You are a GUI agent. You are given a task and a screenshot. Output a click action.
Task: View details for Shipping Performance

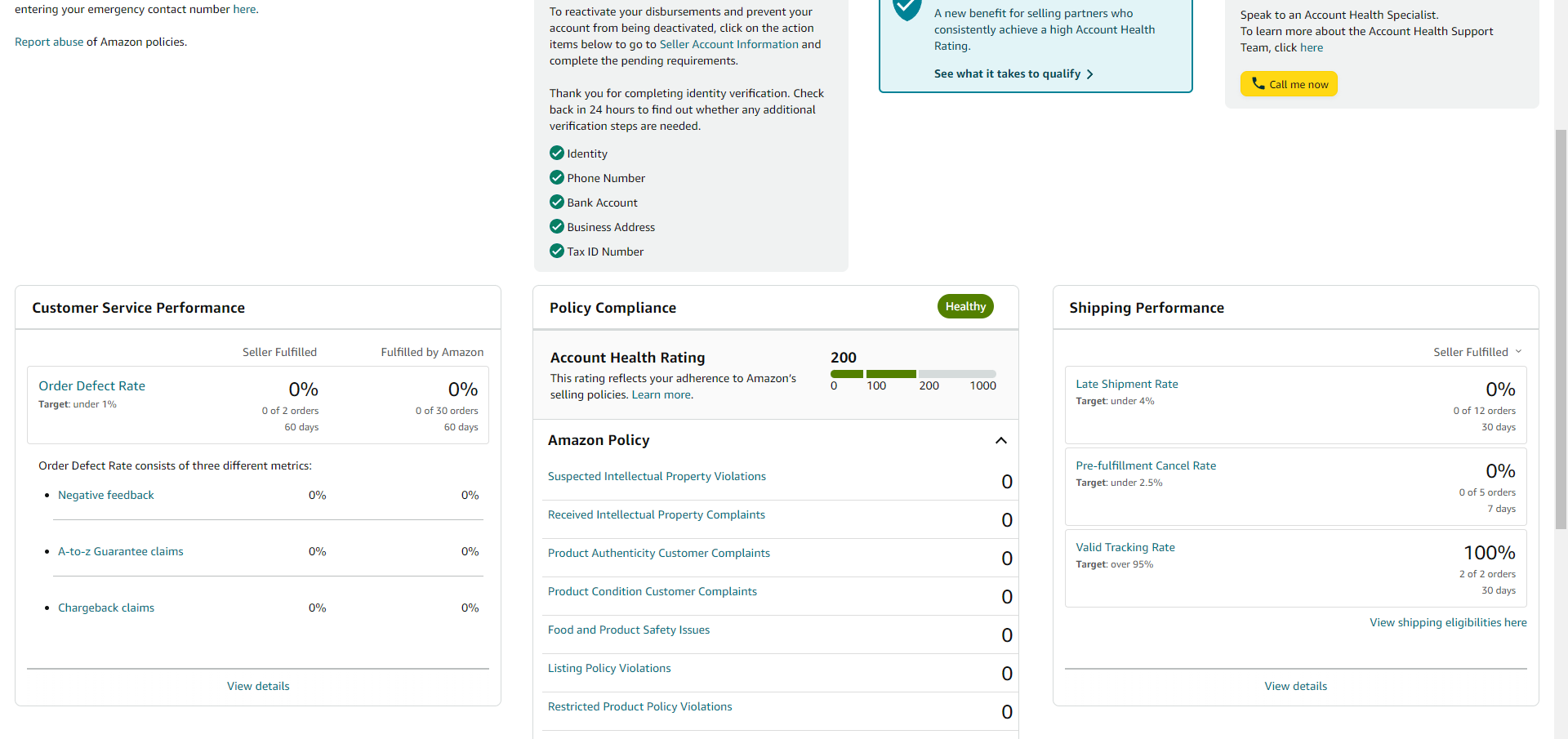click(1295, 686)
